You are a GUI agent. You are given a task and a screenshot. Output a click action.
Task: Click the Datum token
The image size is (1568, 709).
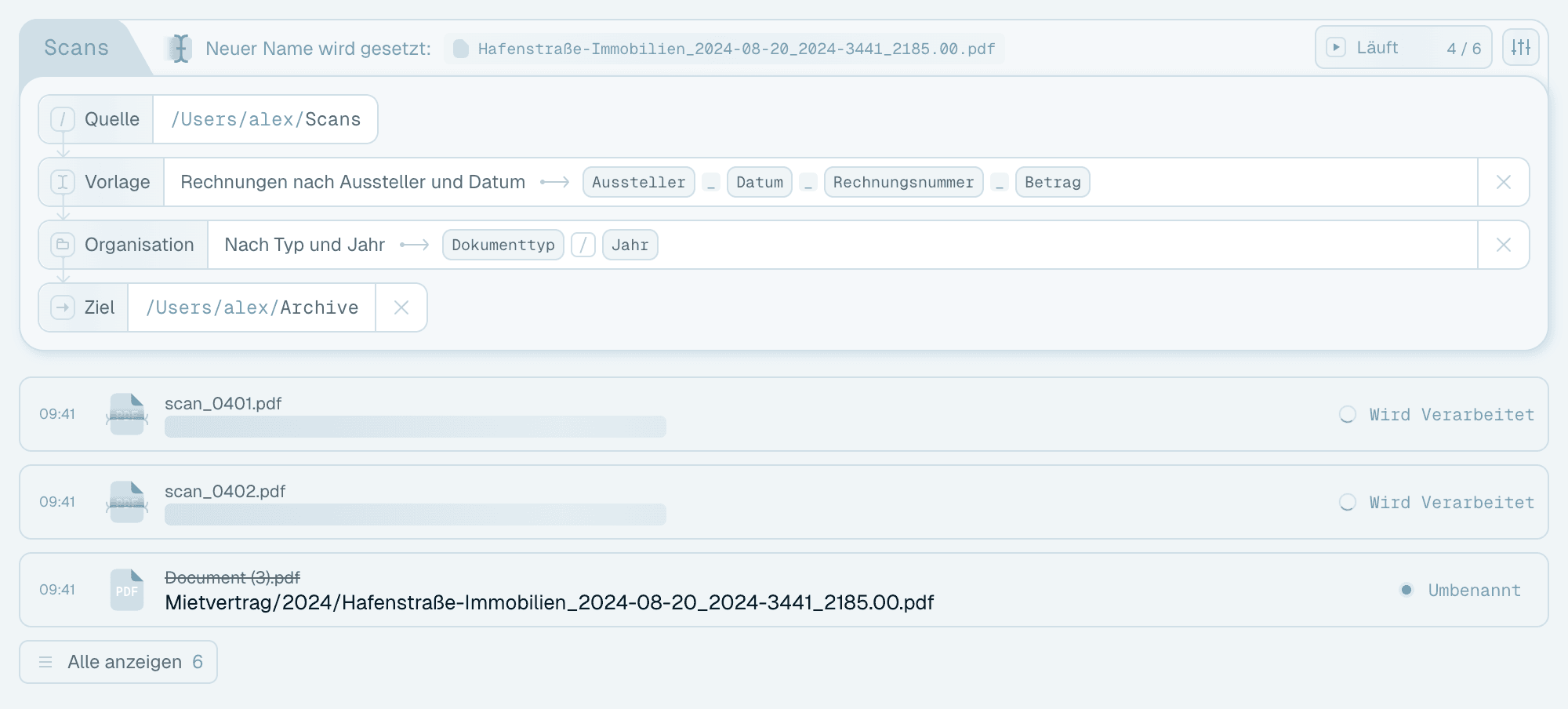[760, 182]
